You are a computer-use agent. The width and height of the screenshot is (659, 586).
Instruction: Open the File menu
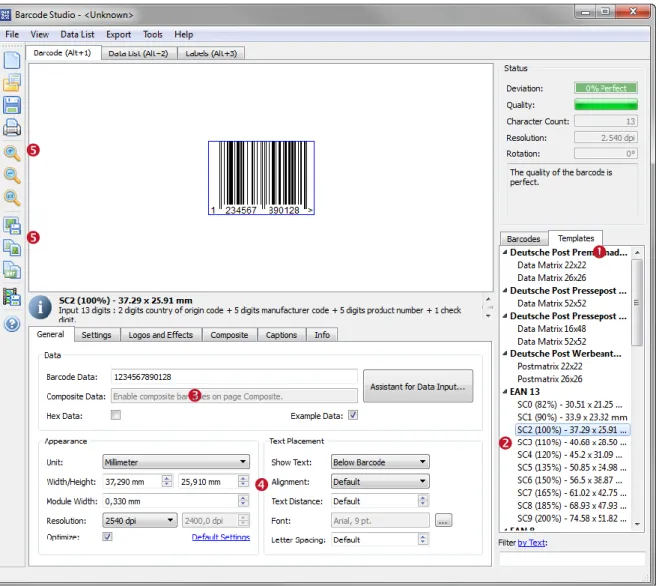12,34
